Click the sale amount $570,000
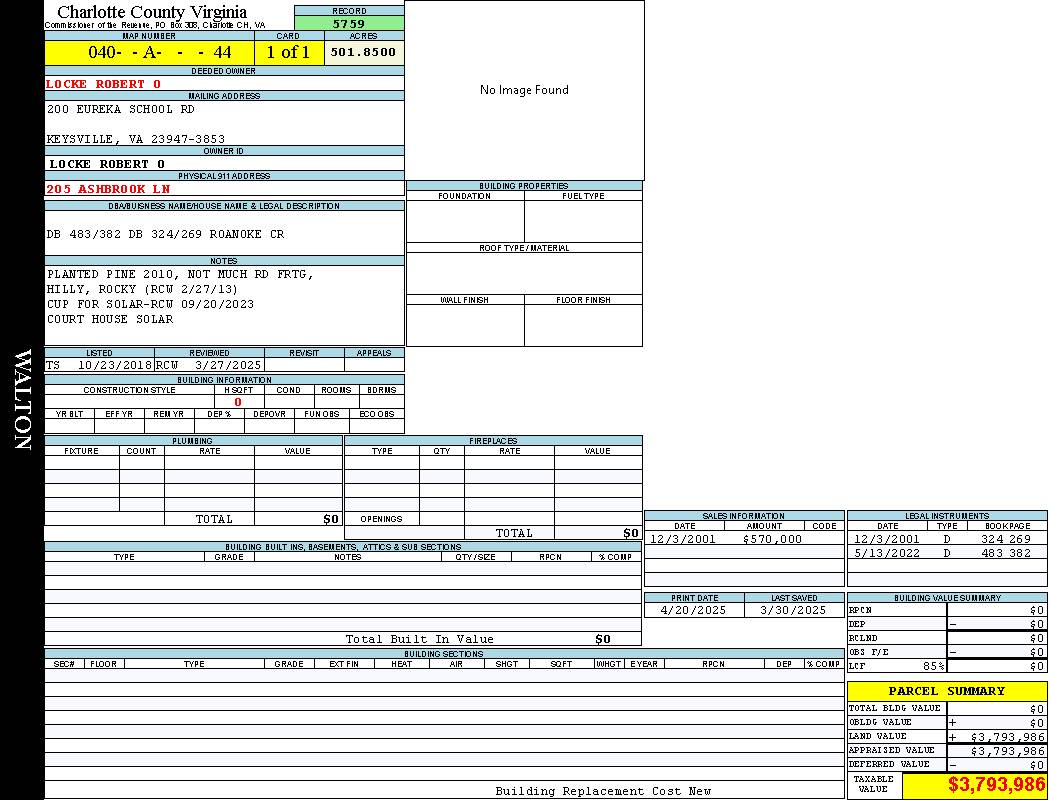The image size is (1050, 800). [x=772, y=539]
